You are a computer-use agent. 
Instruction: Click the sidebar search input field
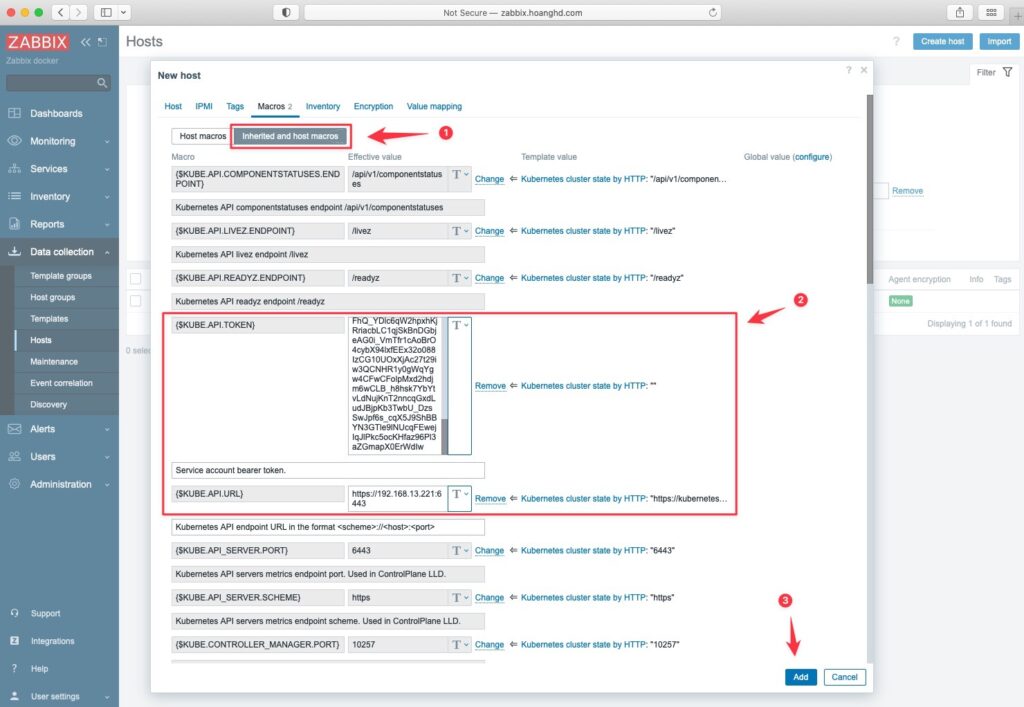(51, 83)
